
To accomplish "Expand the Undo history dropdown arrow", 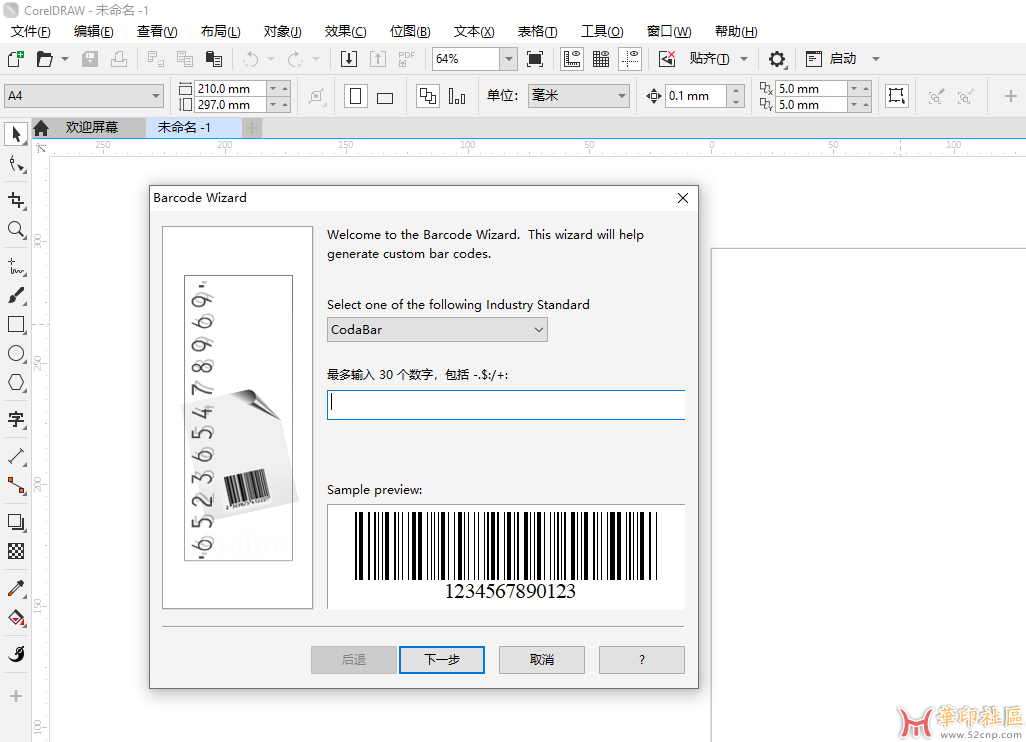I will [271, 59].
